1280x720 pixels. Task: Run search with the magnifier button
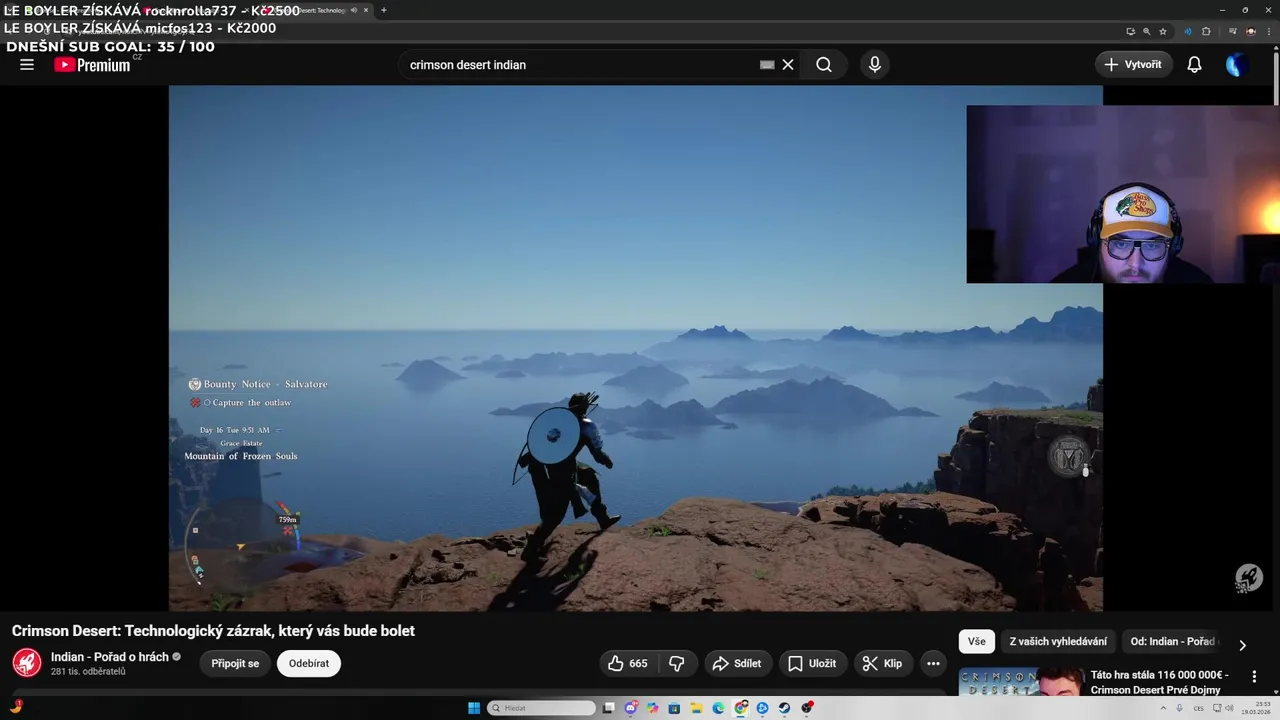[824, 64]
